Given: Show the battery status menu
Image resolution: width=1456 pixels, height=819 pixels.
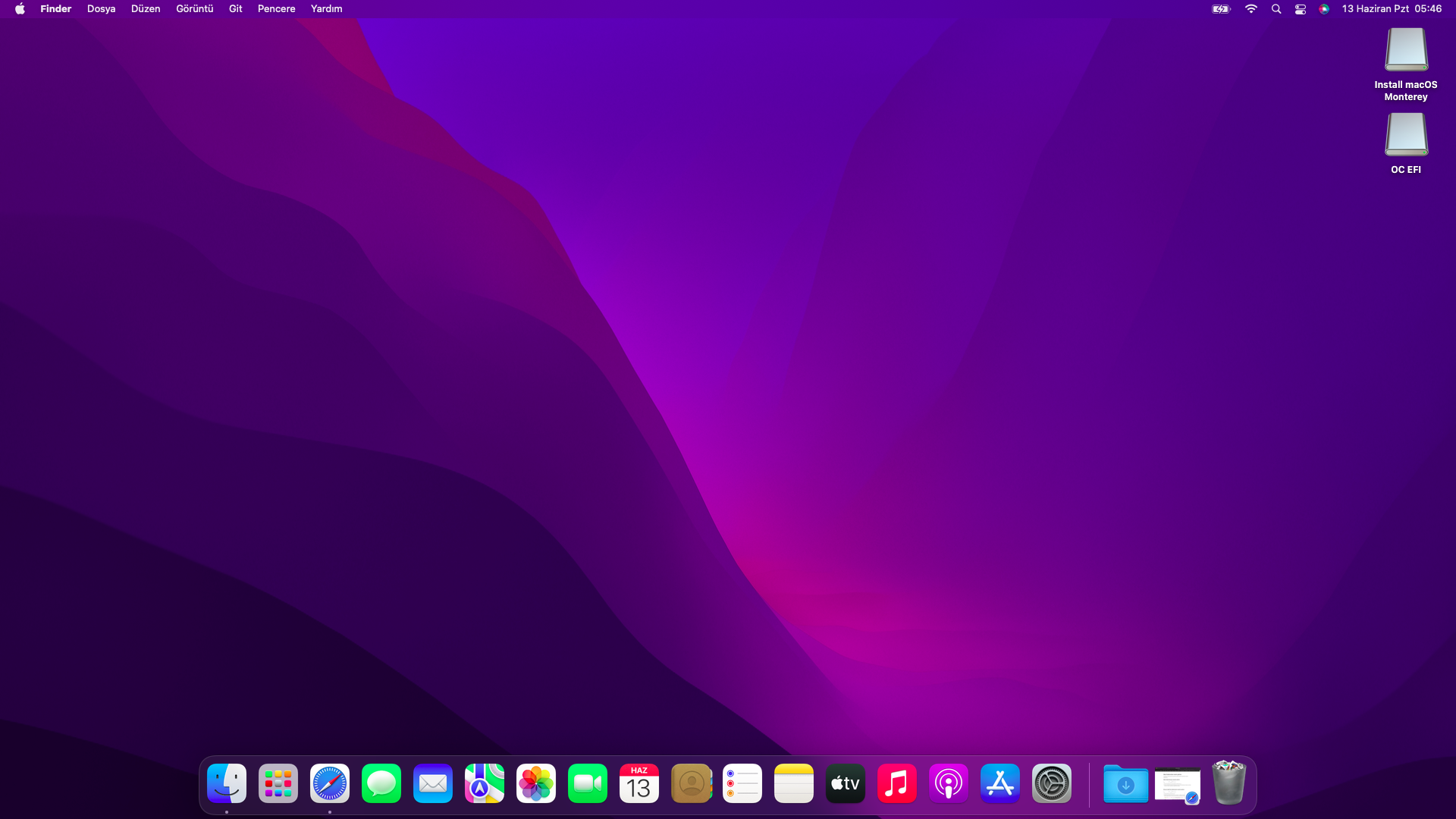Looking at the screenshot, I should [x=1221, y=9].
